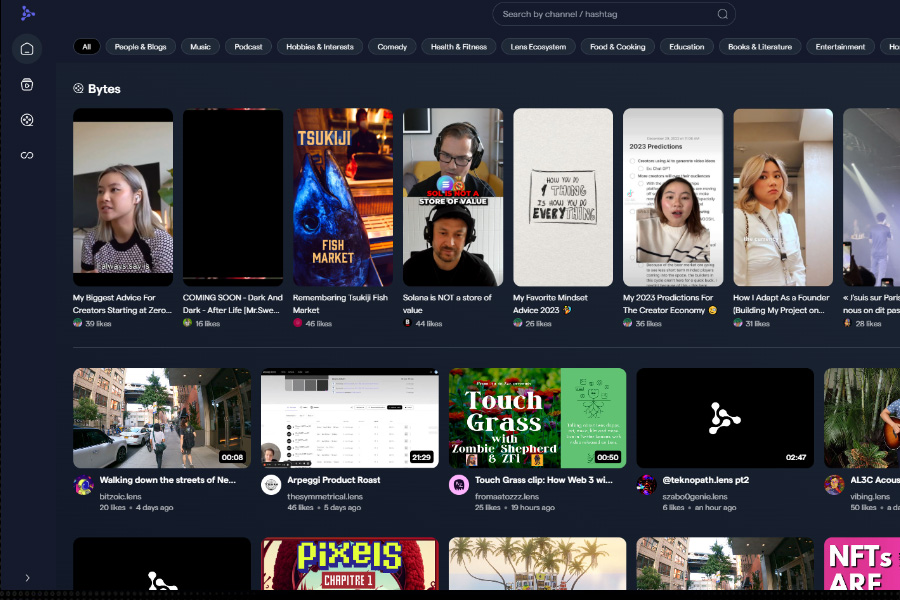Open the thesymmetrical.lens channel link

pyautogui.click(x=325, y=496)
